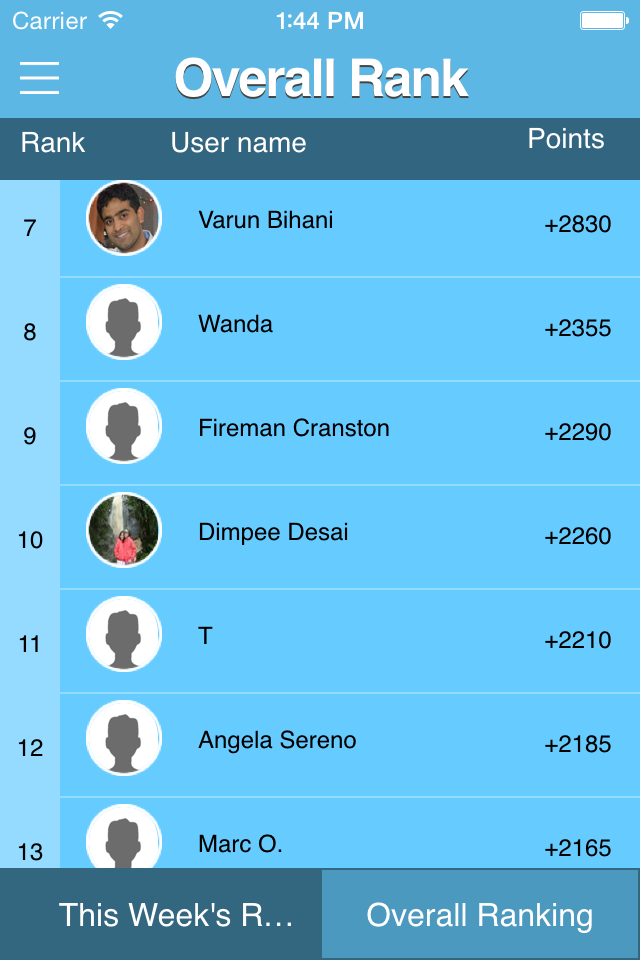Tap the Points column header
The height and width of the screenshot is (960, 640).
pyautogui.click(x=566, y=139)
